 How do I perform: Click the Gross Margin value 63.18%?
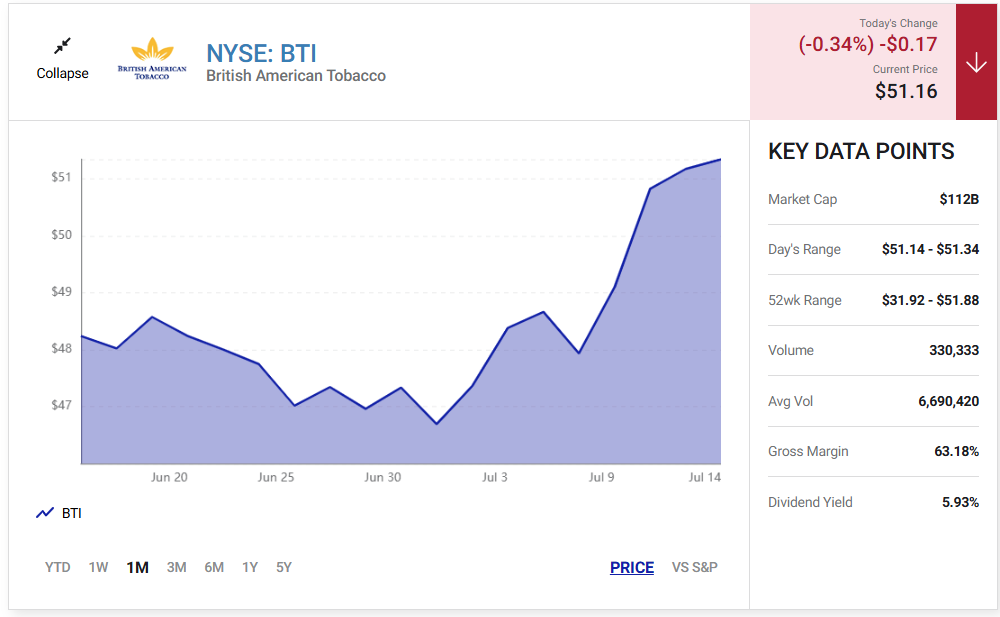point(957,451)
